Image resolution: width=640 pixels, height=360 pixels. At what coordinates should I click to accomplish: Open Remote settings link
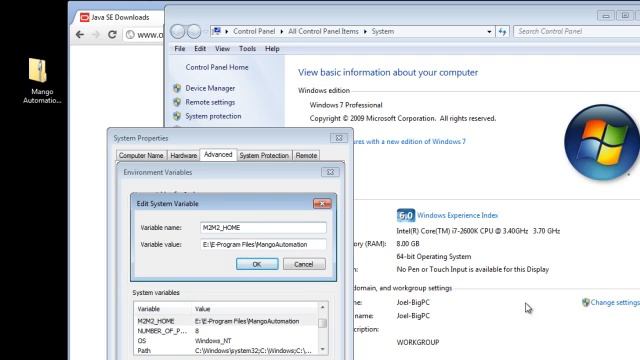[210, 102]
